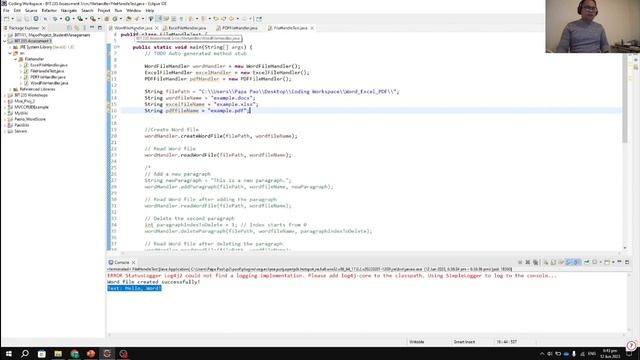Click the New toolbar icon
Viewport: 640px width, 360px height.
7,19
